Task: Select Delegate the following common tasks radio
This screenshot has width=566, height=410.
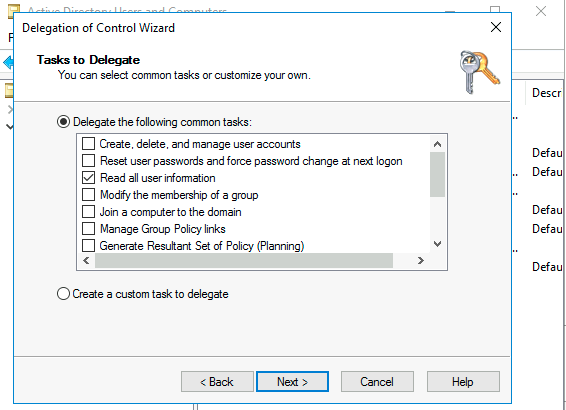Action: [63, 122]
